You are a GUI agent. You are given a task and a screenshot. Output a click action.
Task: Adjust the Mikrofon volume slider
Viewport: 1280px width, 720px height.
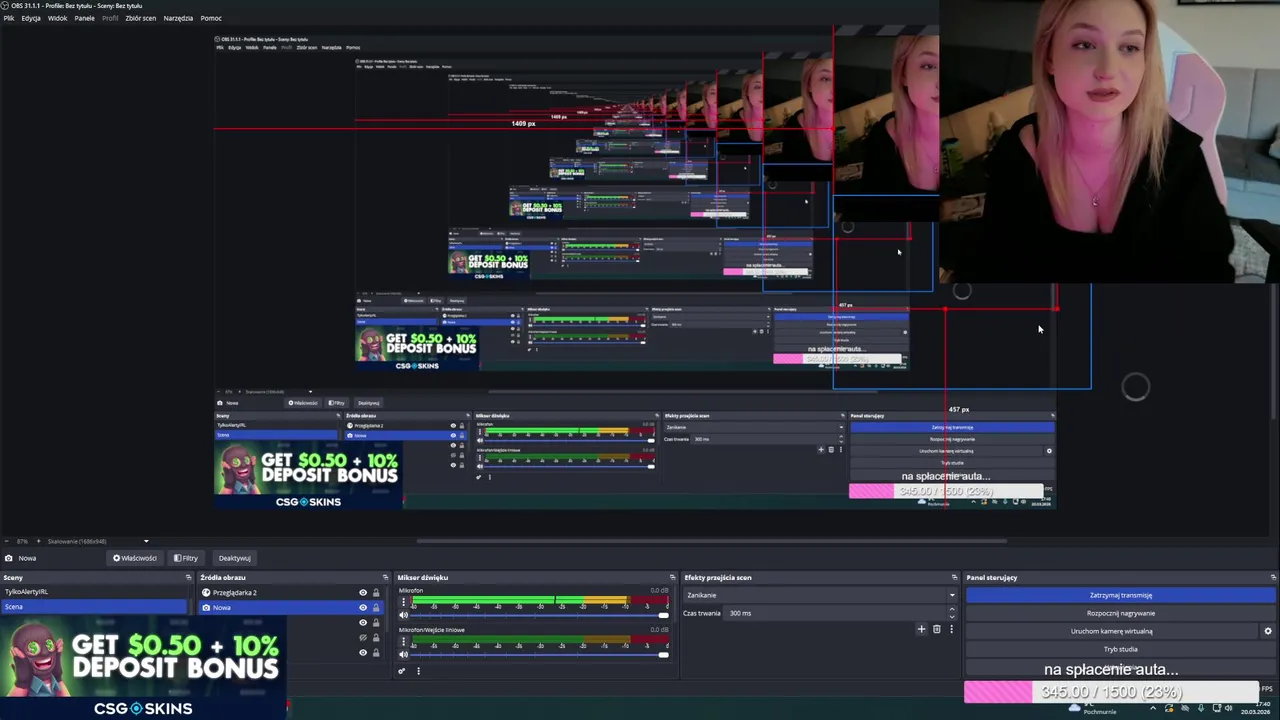(540, 615)
